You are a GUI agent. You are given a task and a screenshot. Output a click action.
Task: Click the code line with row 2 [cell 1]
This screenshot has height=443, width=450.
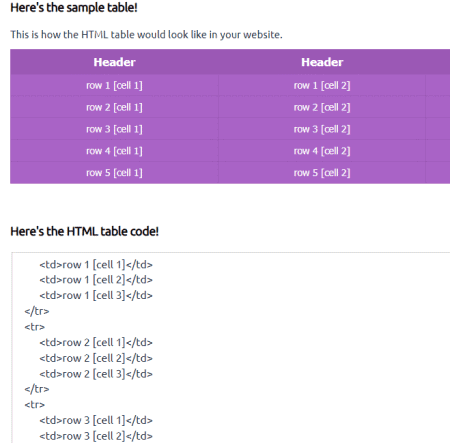coord(96,342)
